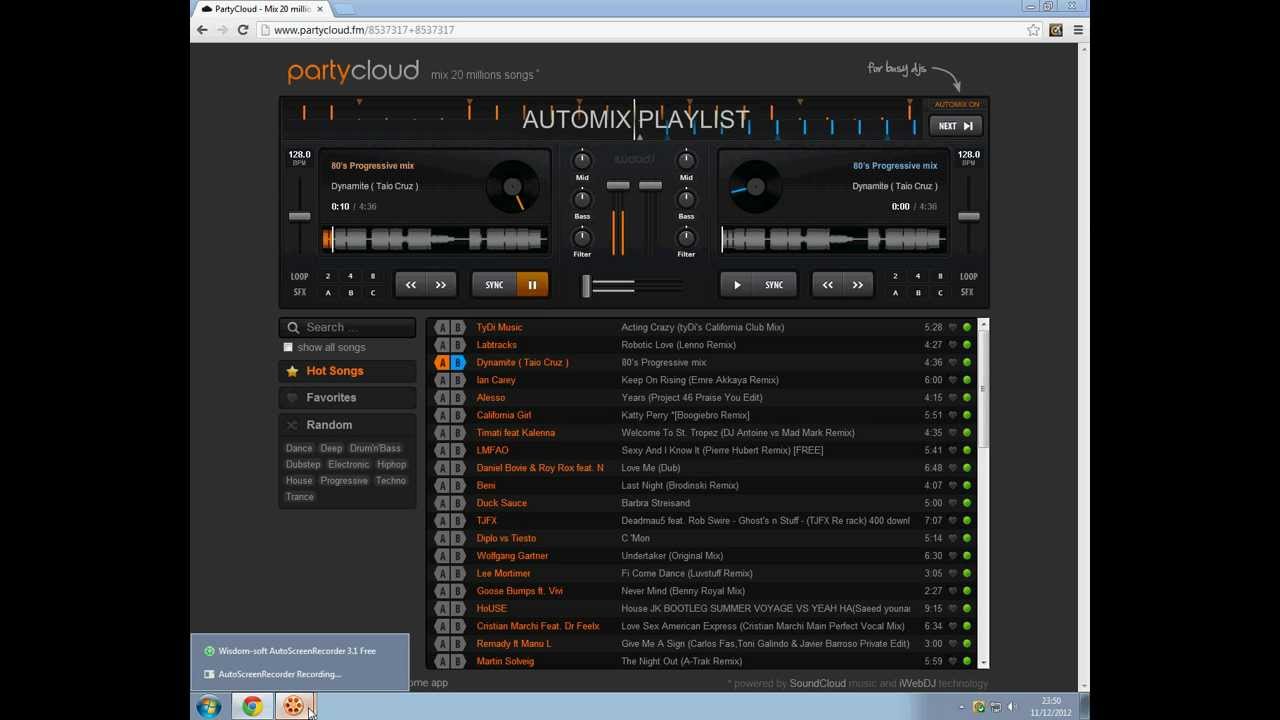Set left deck loop to 2 beats
Screen dimensions: 1280x720
click(x=327, y=276)
